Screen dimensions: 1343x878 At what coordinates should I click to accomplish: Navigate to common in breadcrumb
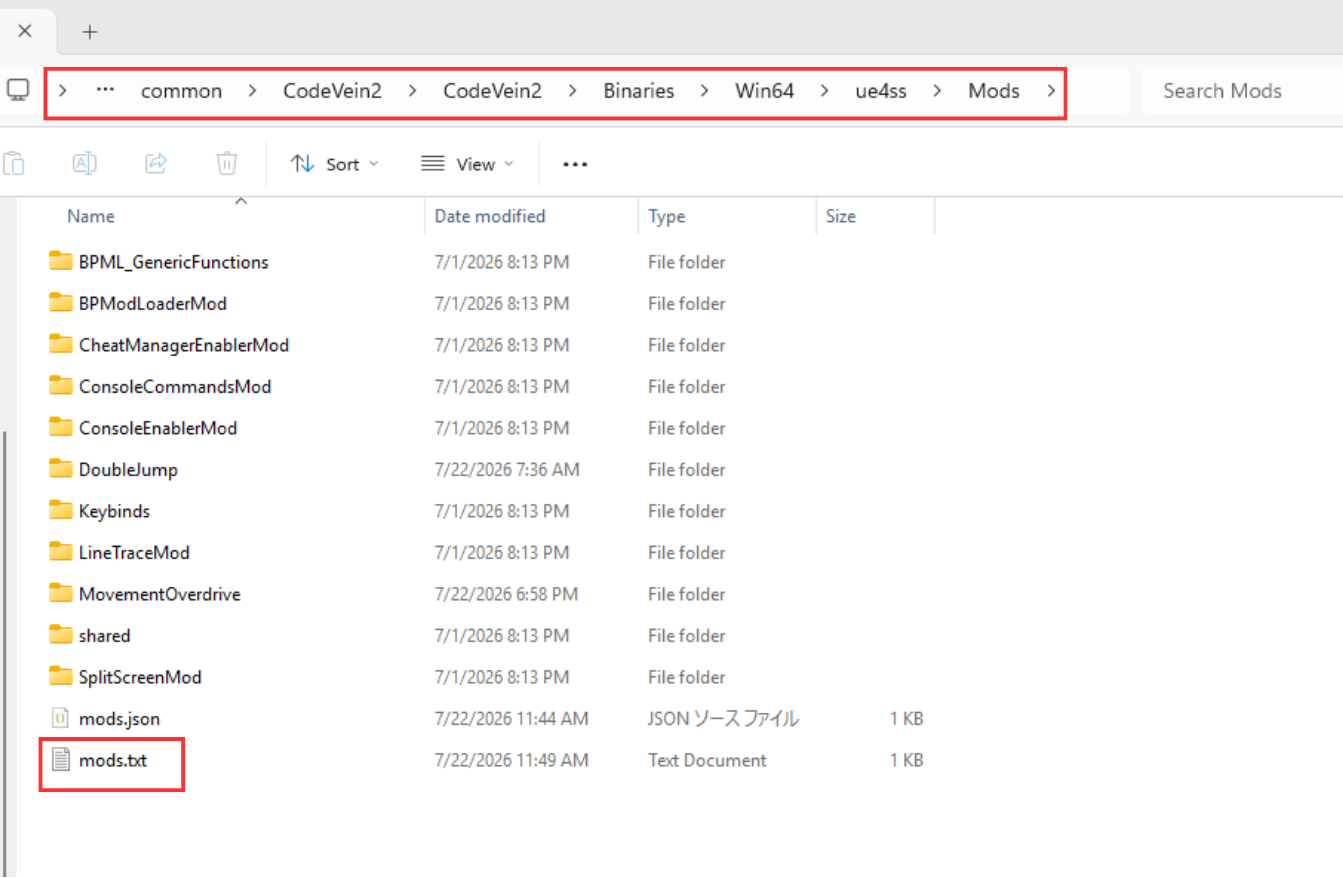(x=181, y=91)
